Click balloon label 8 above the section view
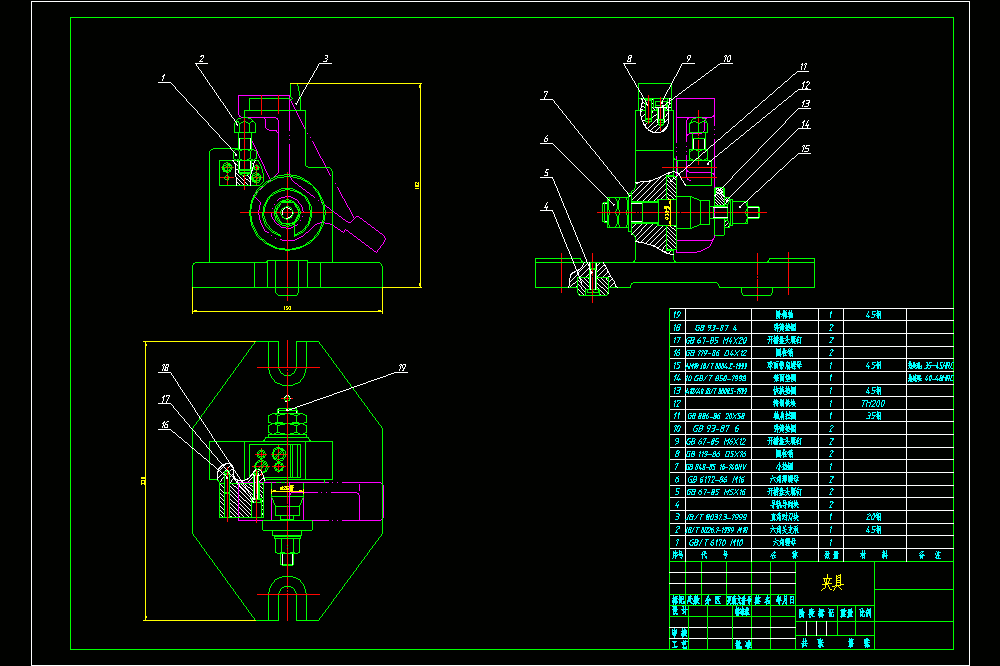 pyautogui.click(x=629, y=59)
